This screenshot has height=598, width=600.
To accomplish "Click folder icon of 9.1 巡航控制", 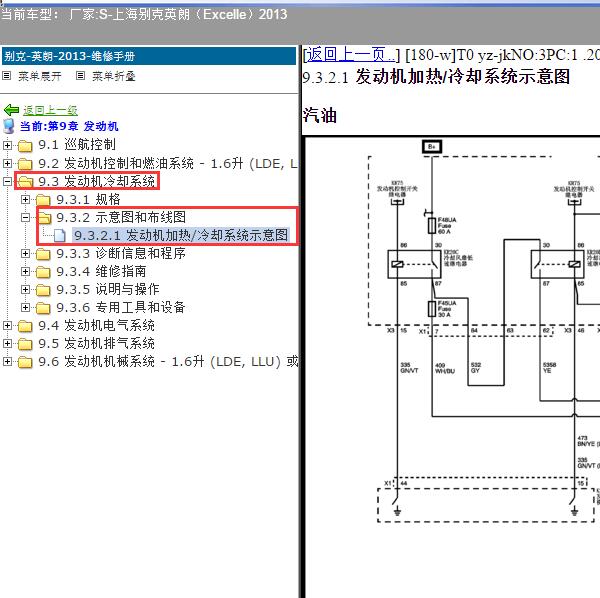I will [x=25, y=146].
